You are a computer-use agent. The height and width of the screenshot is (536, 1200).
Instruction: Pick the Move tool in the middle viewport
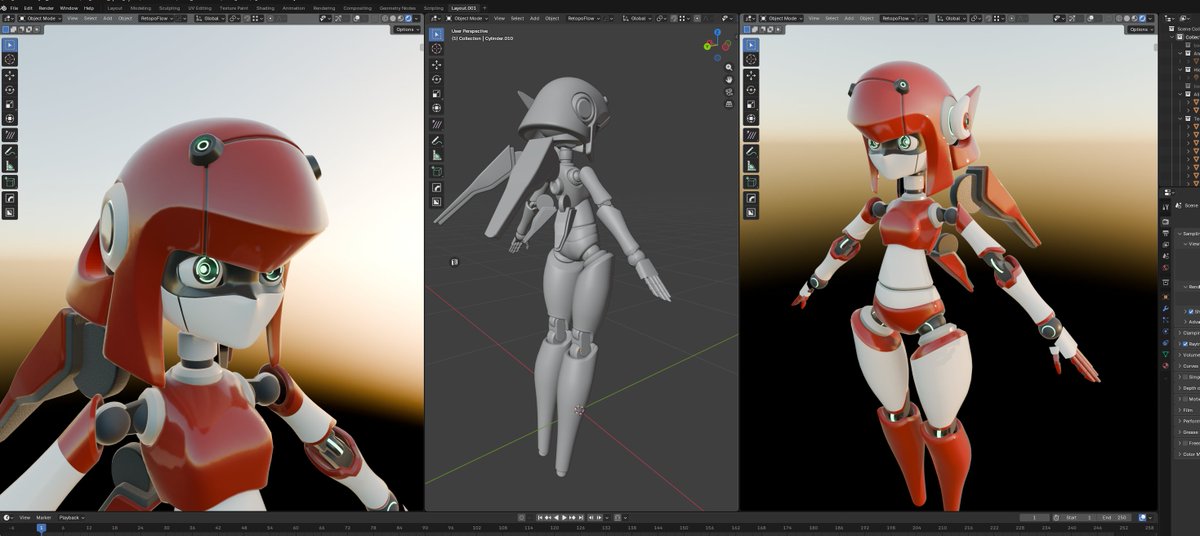pos(437,65)
